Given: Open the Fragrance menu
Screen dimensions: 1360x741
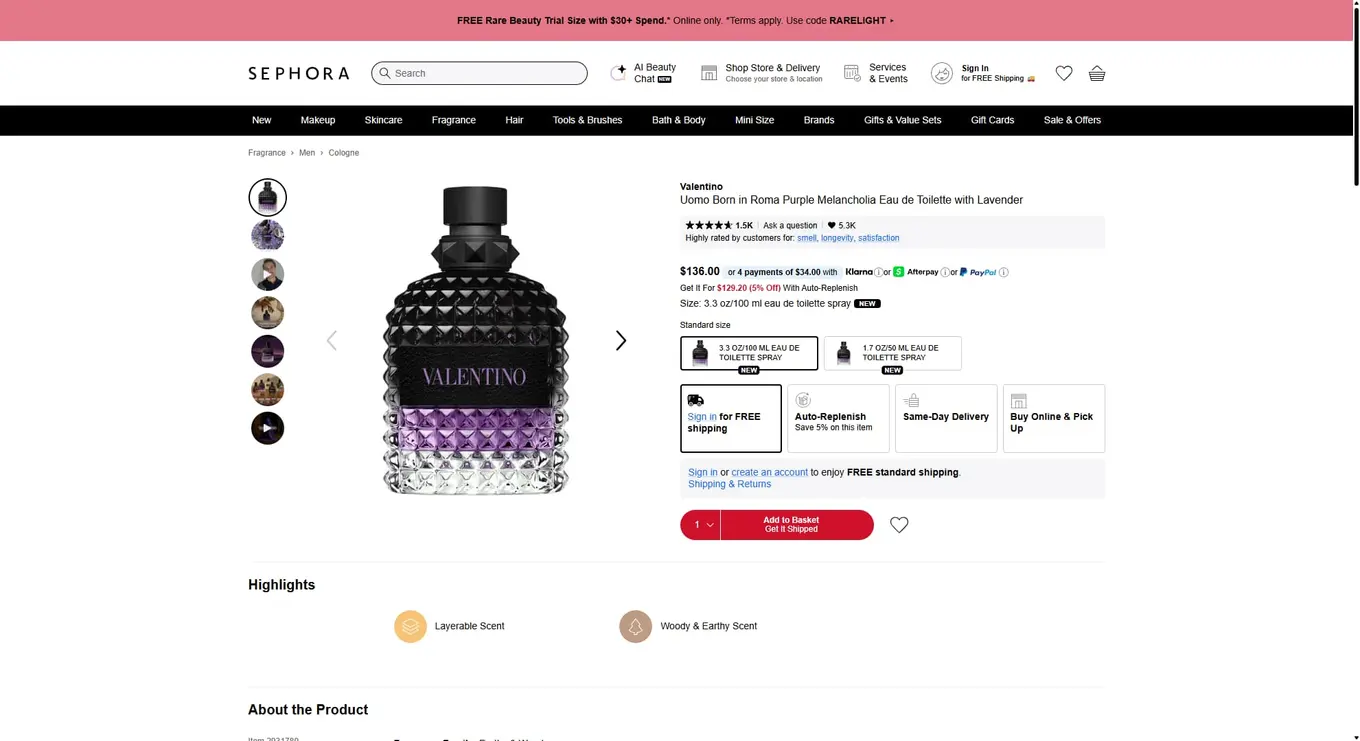Looking at the screenshot, I should point(453,120).
